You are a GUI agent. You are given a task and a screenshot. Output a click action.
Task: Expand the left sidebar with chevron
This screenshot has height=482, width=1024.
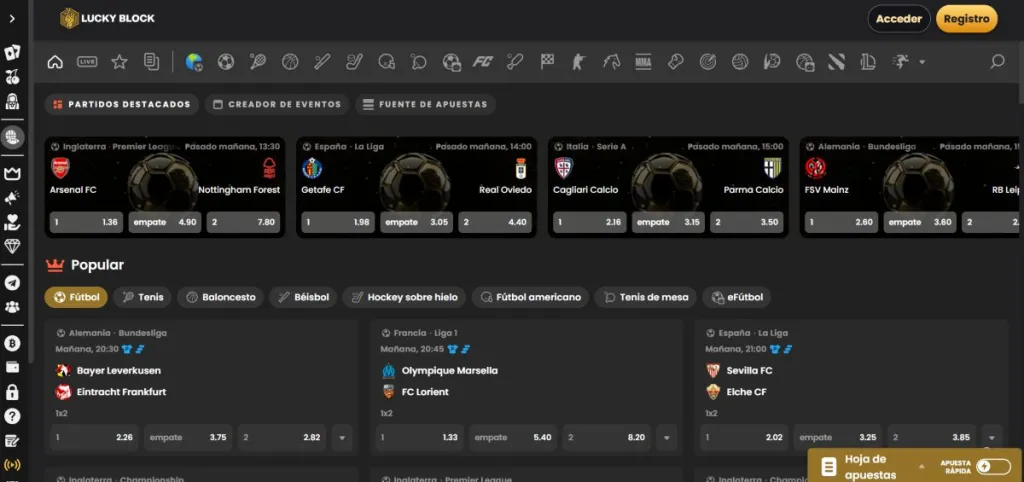click(12, 18)
